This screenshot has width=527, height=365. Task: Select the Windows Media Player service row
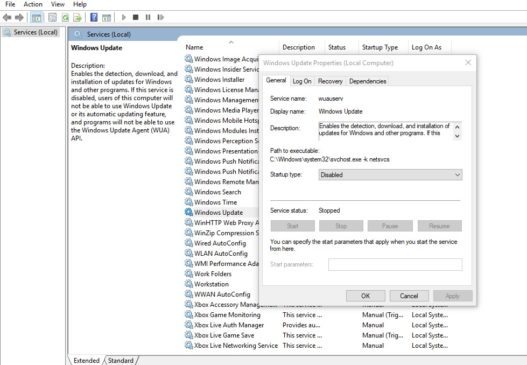222,110
